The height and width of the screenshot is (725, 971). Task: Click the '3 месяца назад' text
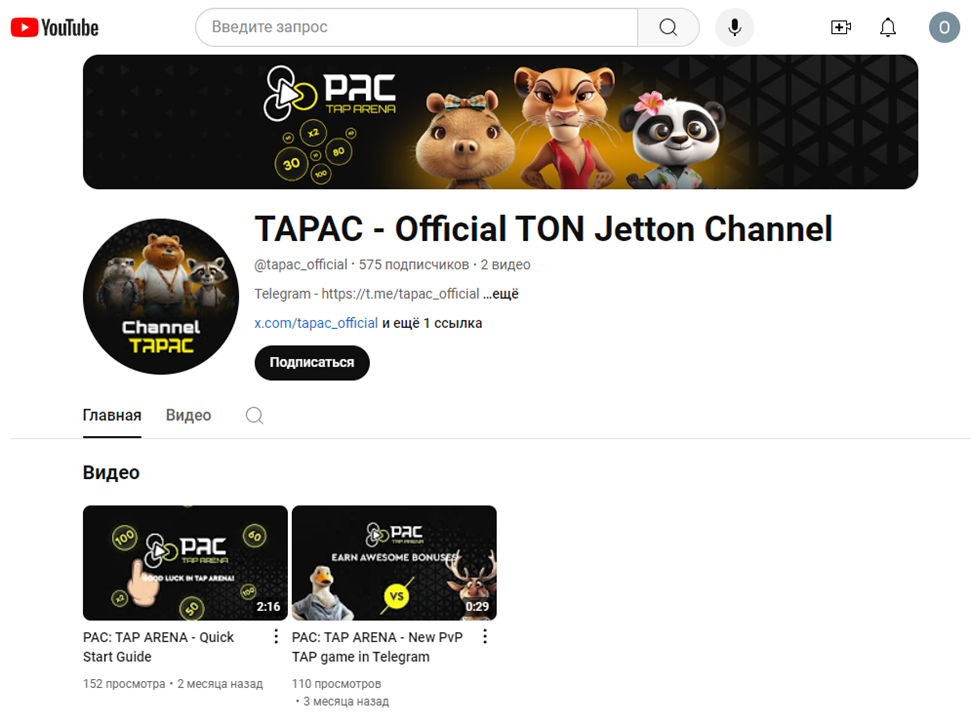click(x=346, y=701)
